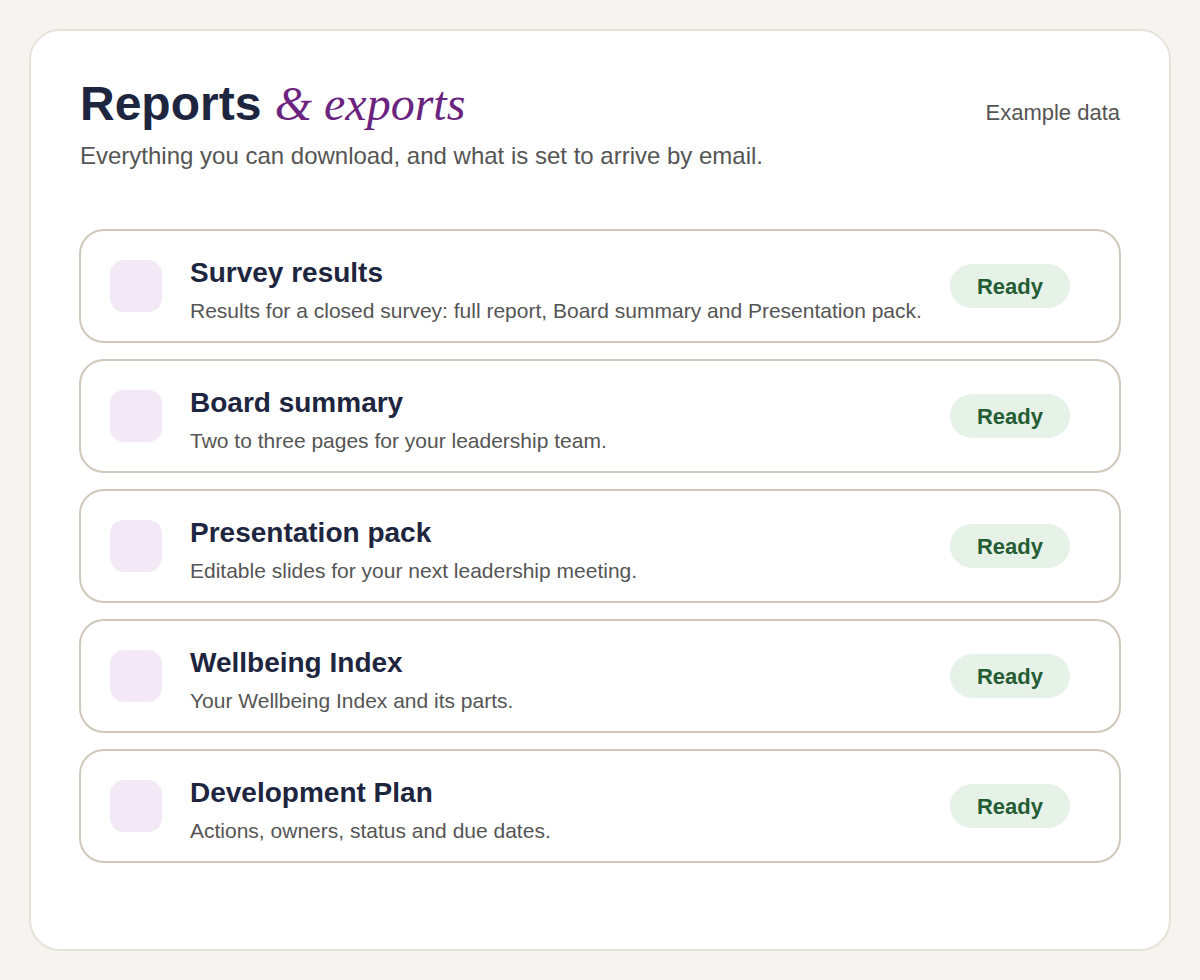This screenshot has height=980, width=1200.
Task: Click the Ready badge on Board summary
Action: pyautogui.click(x=1010, y=416)
